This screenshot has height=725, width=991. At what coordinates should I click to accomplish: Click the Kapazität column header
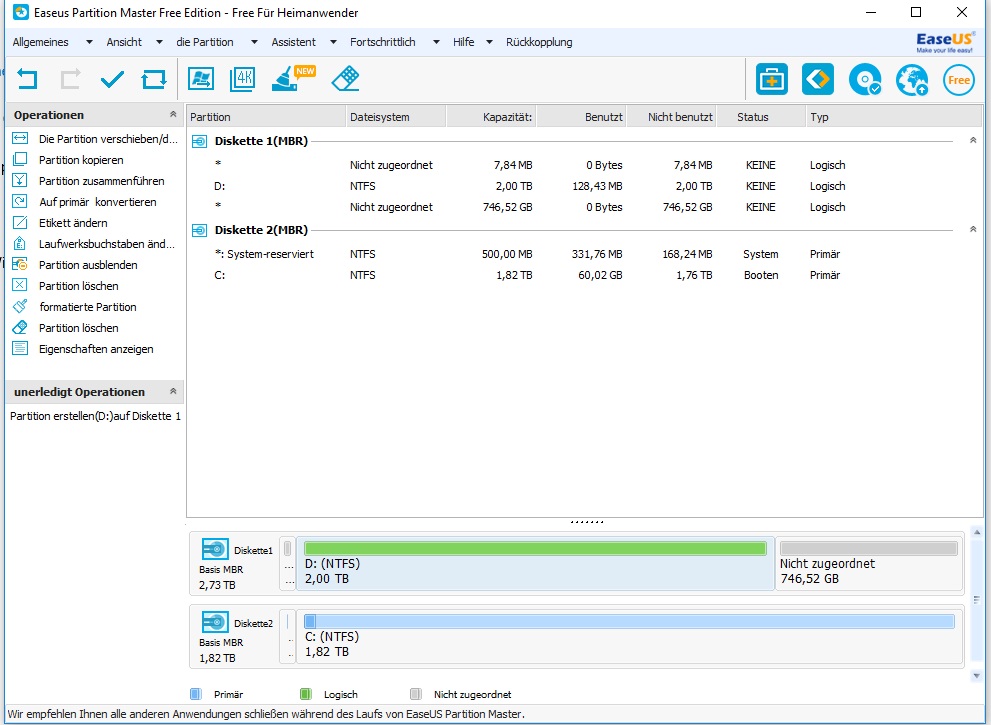pyautogui.click(x=491, y=117)
